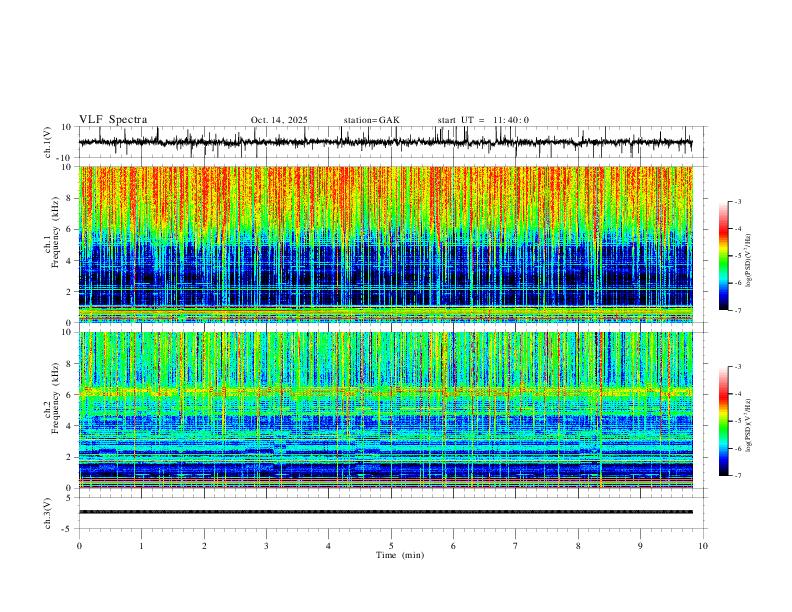Click time axis tick label "7"
Screen dimensions: 792x612
516,546
